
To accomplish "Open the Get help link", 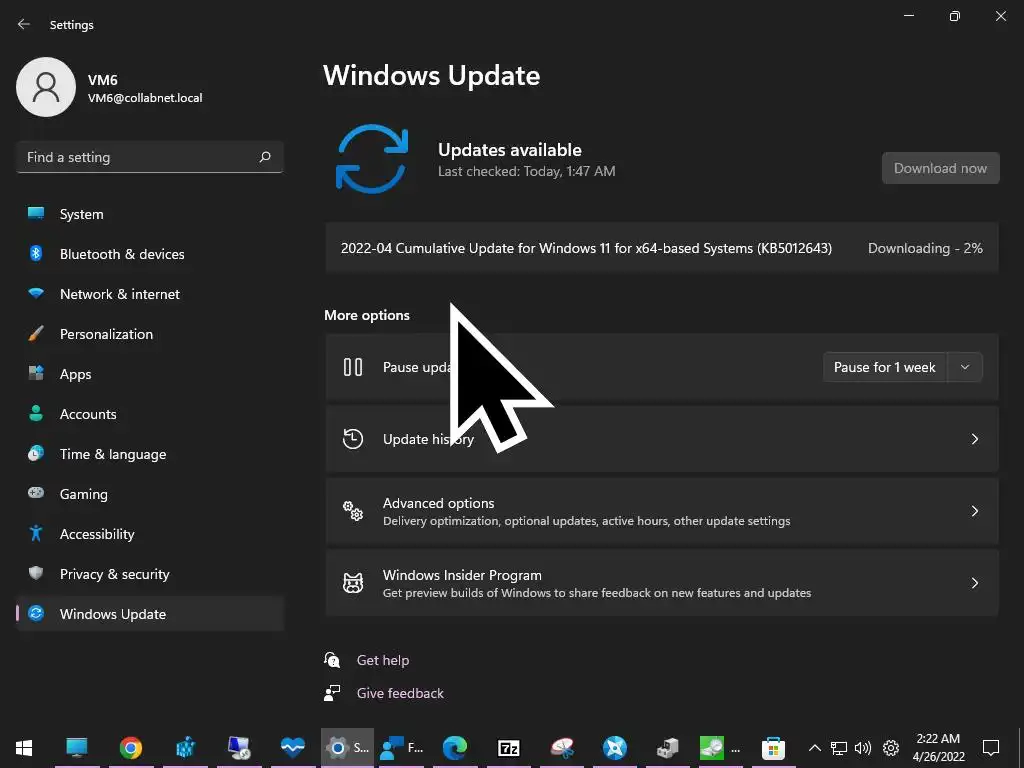I will pyautogui.click(x=383, y=660).
